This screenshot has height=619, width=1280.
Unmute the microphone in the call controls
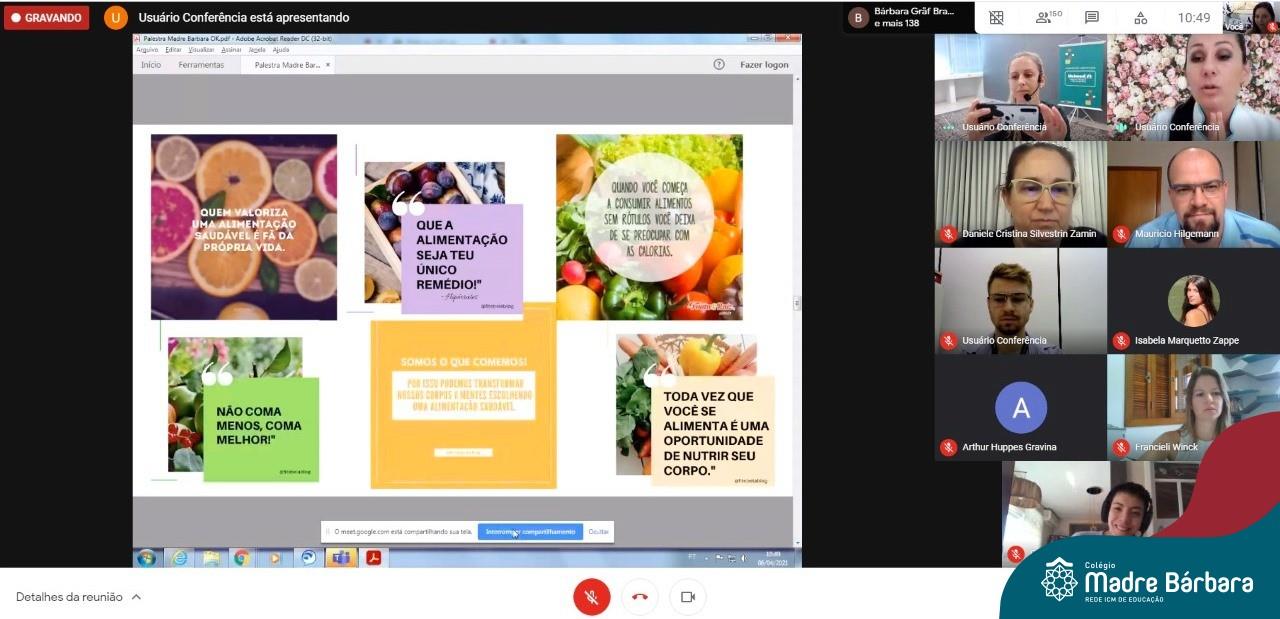coord(591,597)
